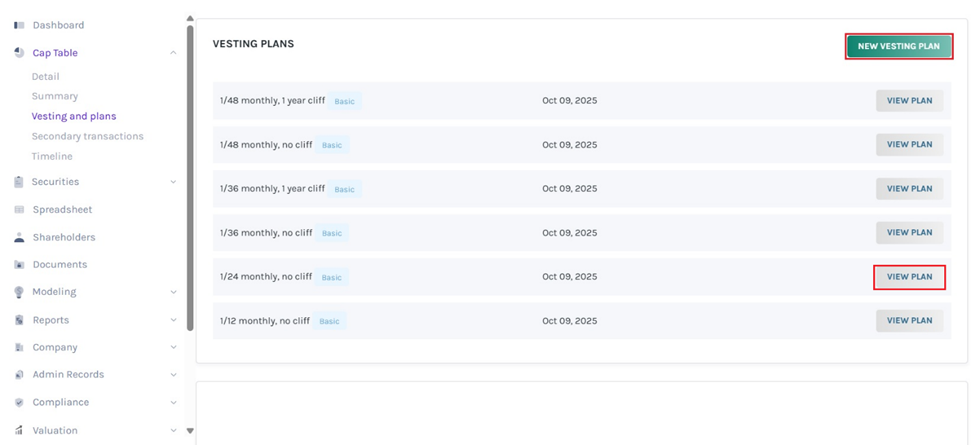Click the Dashboard icon in sidebar
Screen dimensions: 975x445
19,25
